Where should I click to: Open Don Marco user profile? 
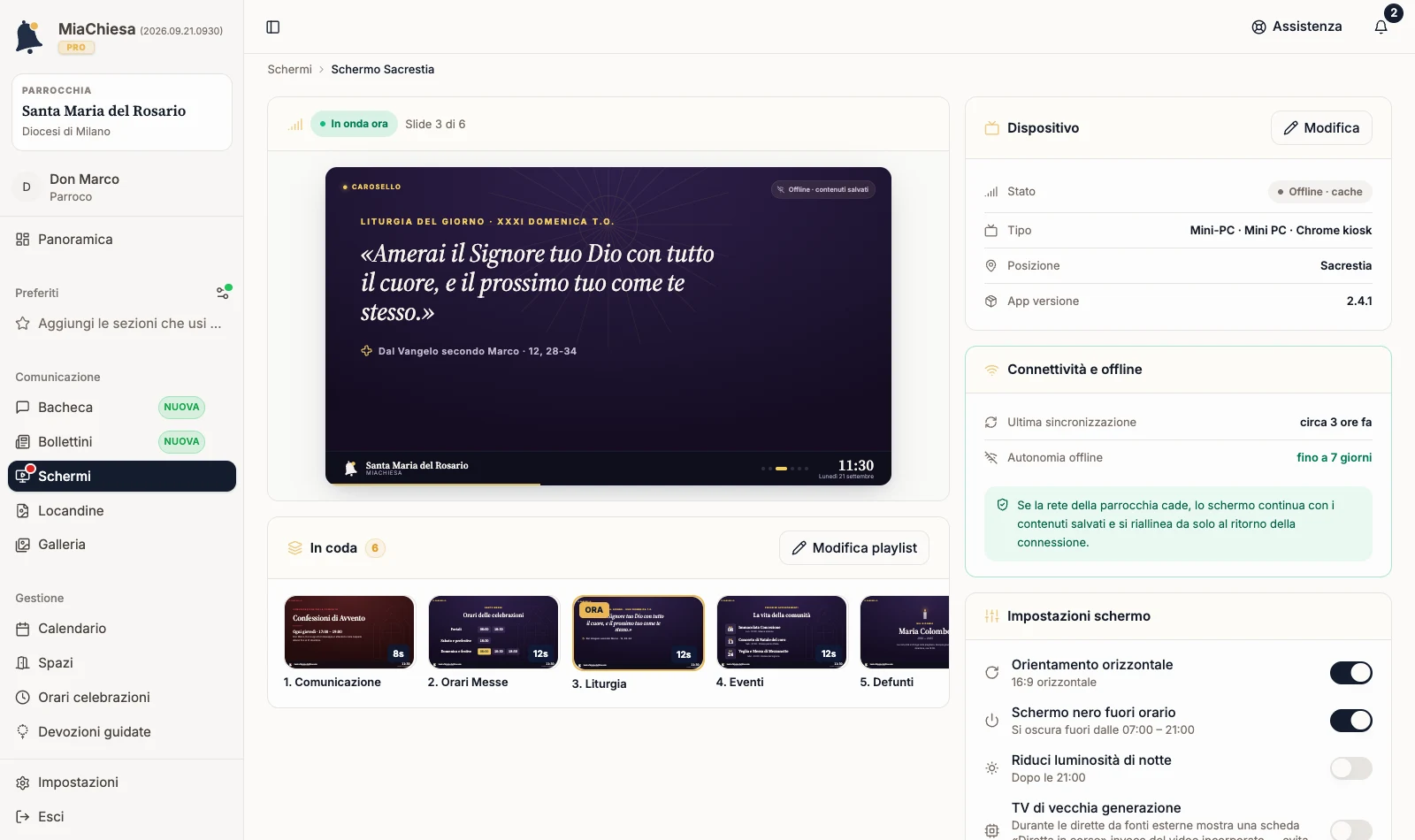point(122,187)
